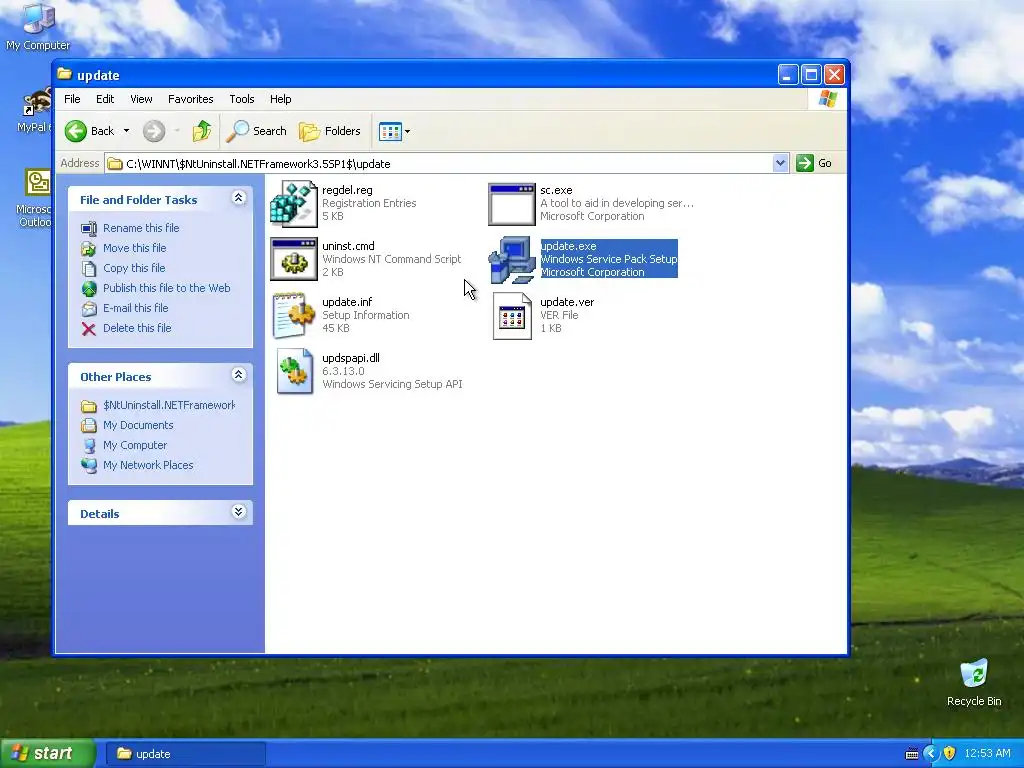Click the update.exe setup icon
The width and height of the screenshot is (1024, 768).
click(511, 260)
